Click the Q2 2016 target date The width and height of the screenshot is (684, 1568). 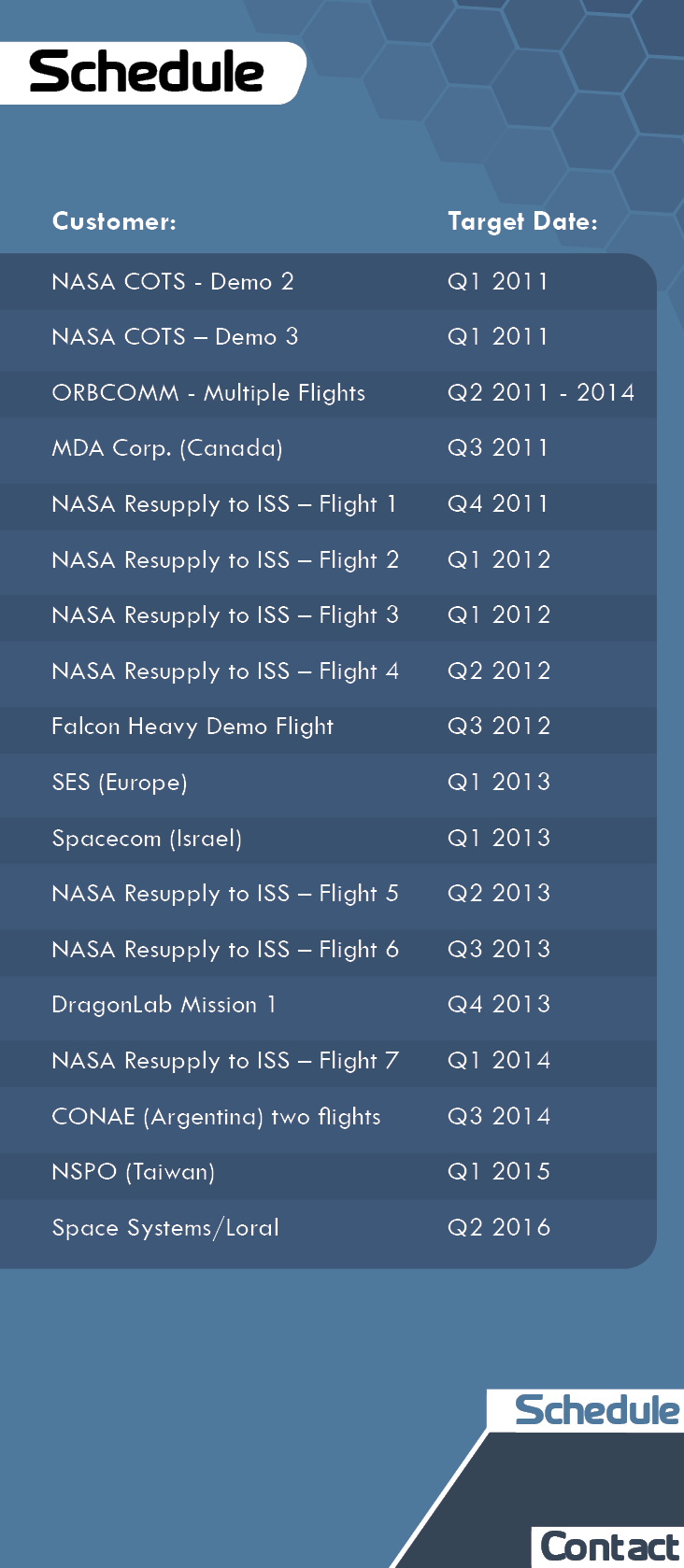tap(499, 1228)
